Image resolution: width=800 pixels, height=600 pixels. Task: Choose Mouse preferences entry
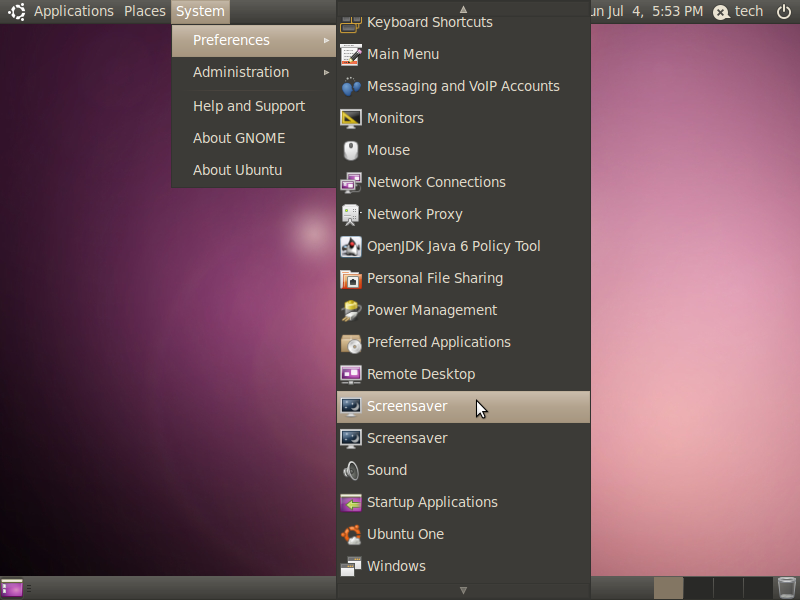463,151
